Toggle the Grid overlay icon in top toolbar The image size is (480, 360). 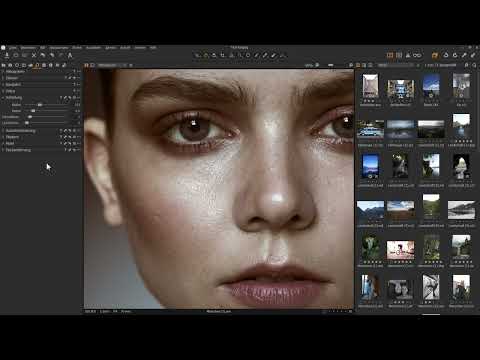[399, 55]
